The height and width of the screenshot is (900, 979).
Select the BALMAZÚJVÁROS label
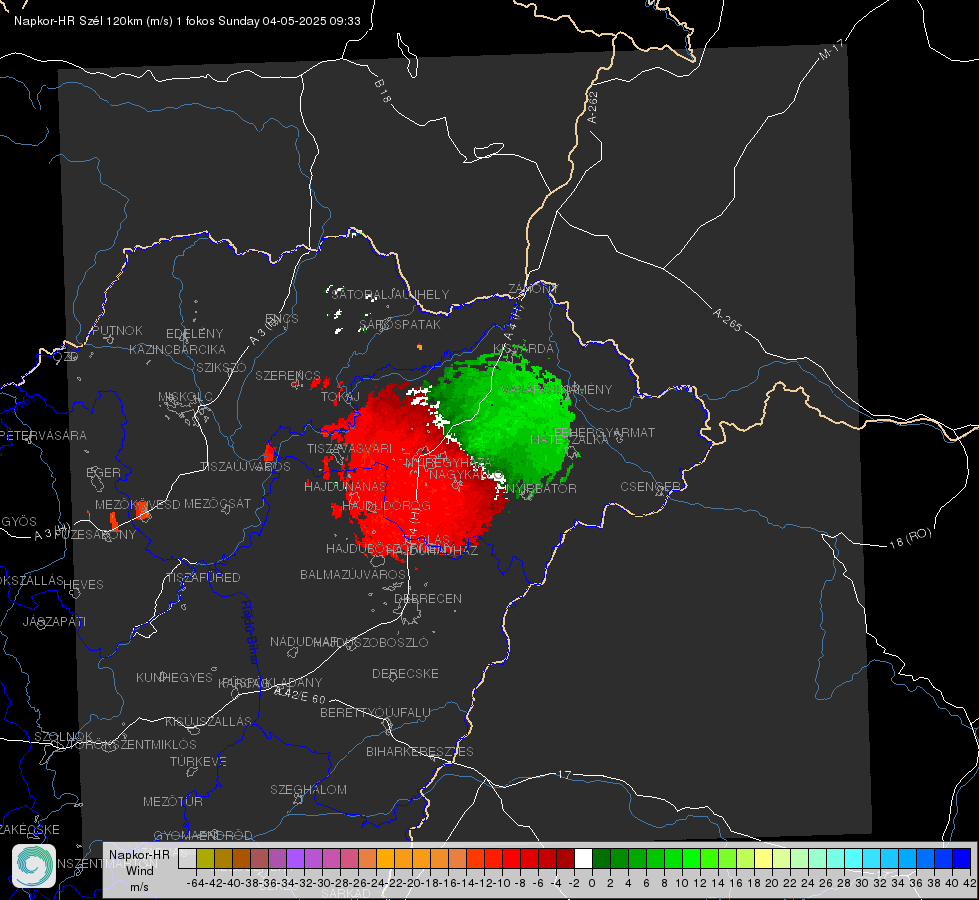tap(353, 574)
